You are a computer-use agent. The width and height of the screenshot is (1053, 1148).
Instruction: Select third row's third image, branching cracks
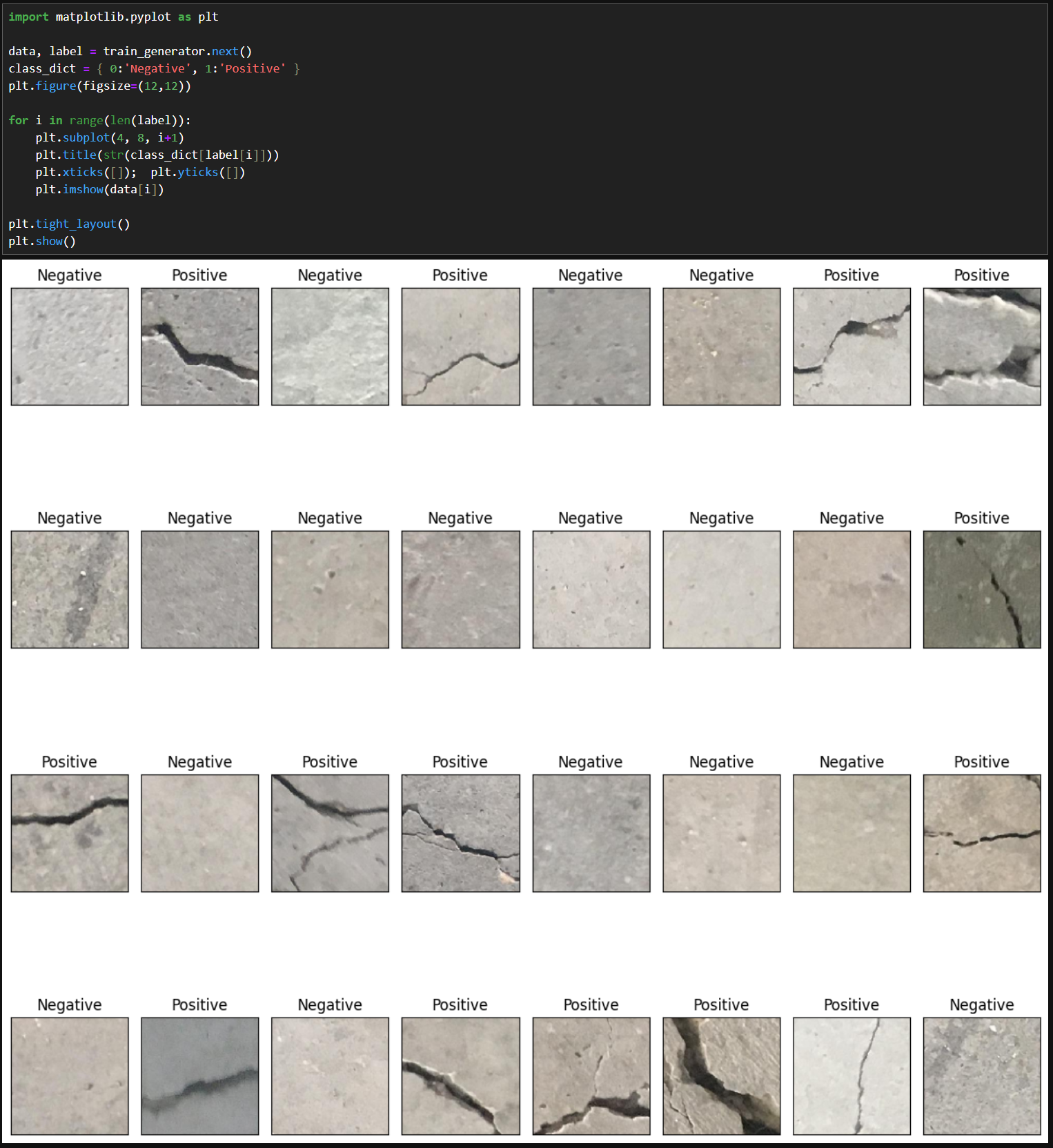click(x=331, y=833)
